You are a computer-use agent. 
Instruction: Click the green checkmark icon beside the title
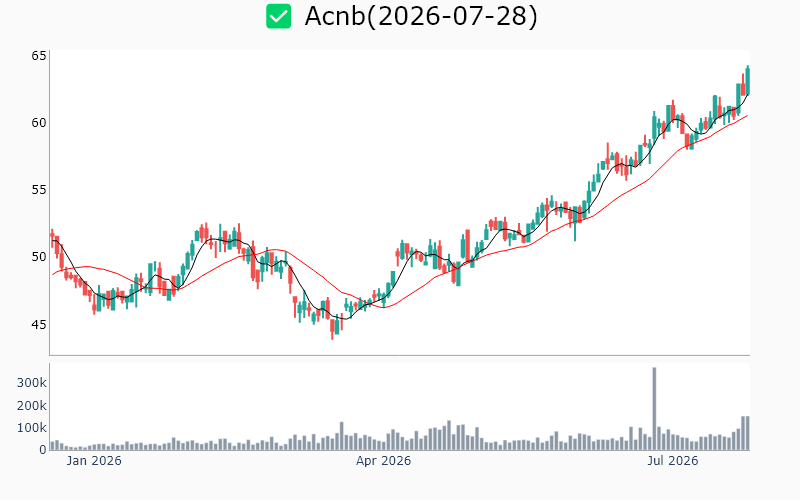tap(279, 16)
